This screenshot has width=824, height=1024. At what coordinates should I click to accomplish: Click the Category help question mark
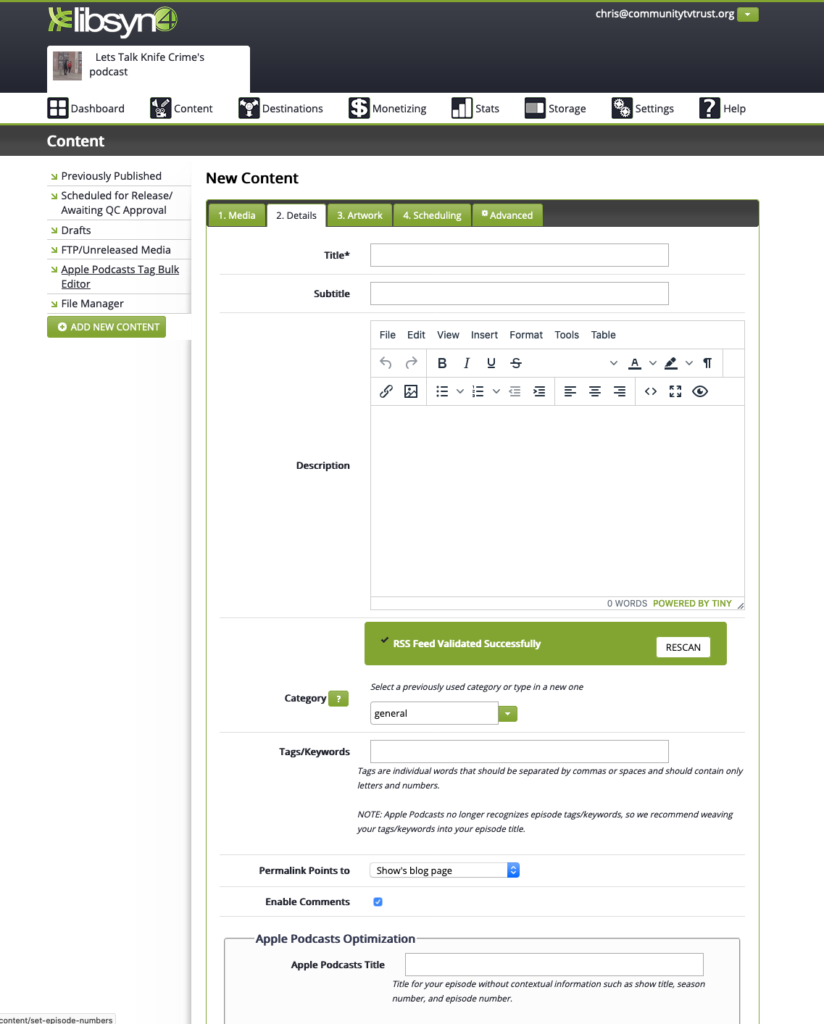338,699
